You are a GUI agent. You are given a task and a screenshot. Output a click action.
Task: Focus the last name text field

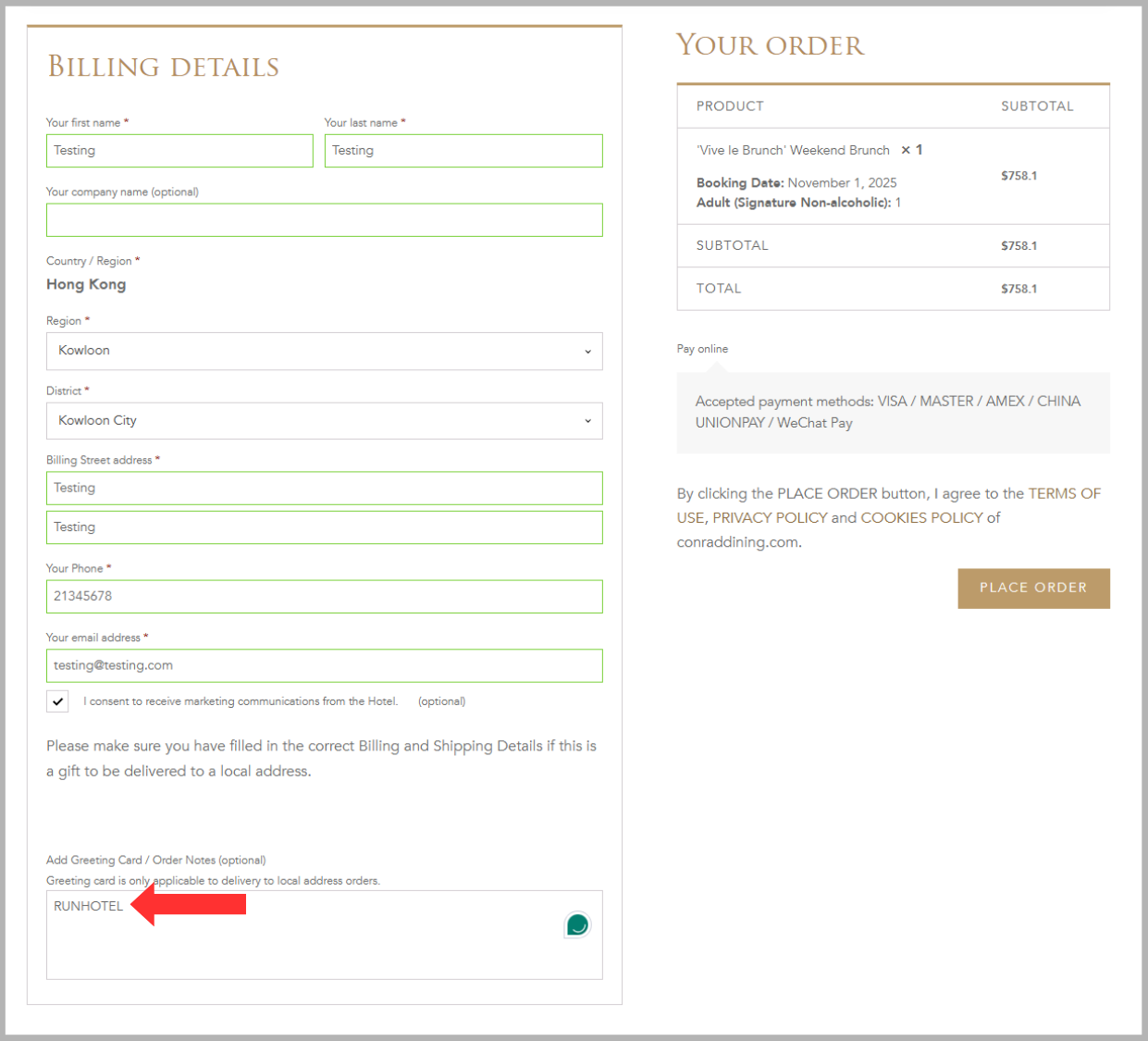click(x=463, y=151)
